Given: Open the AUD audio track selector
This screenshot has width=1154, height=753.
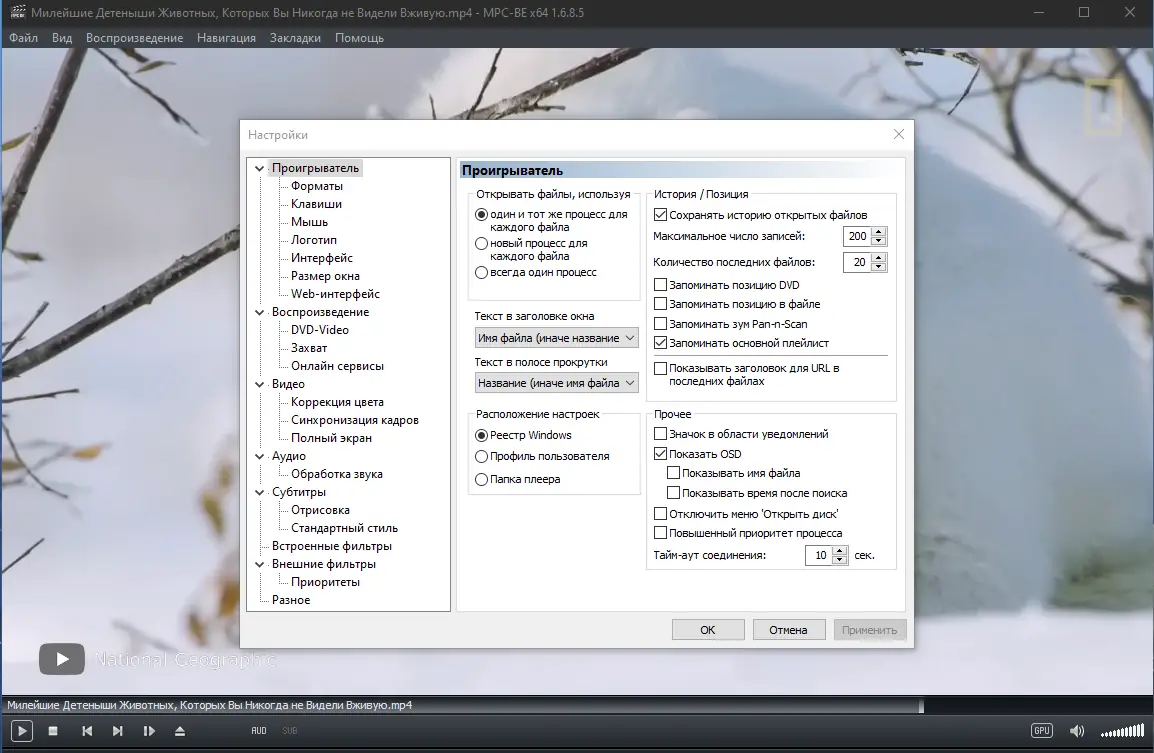Looking at the screenshot, I should click(x=258, y=730).
